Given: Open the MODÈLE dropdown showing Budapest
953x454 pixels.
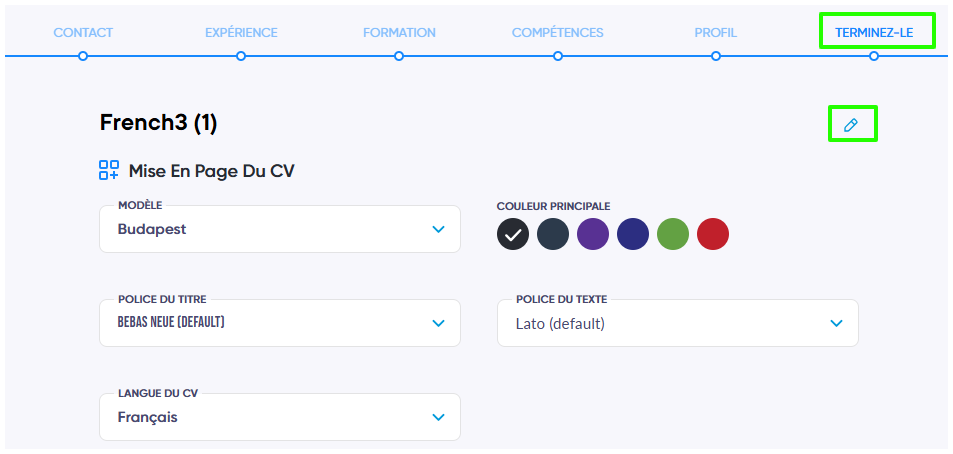Looking at the screenshot, I should coord(280,229).
